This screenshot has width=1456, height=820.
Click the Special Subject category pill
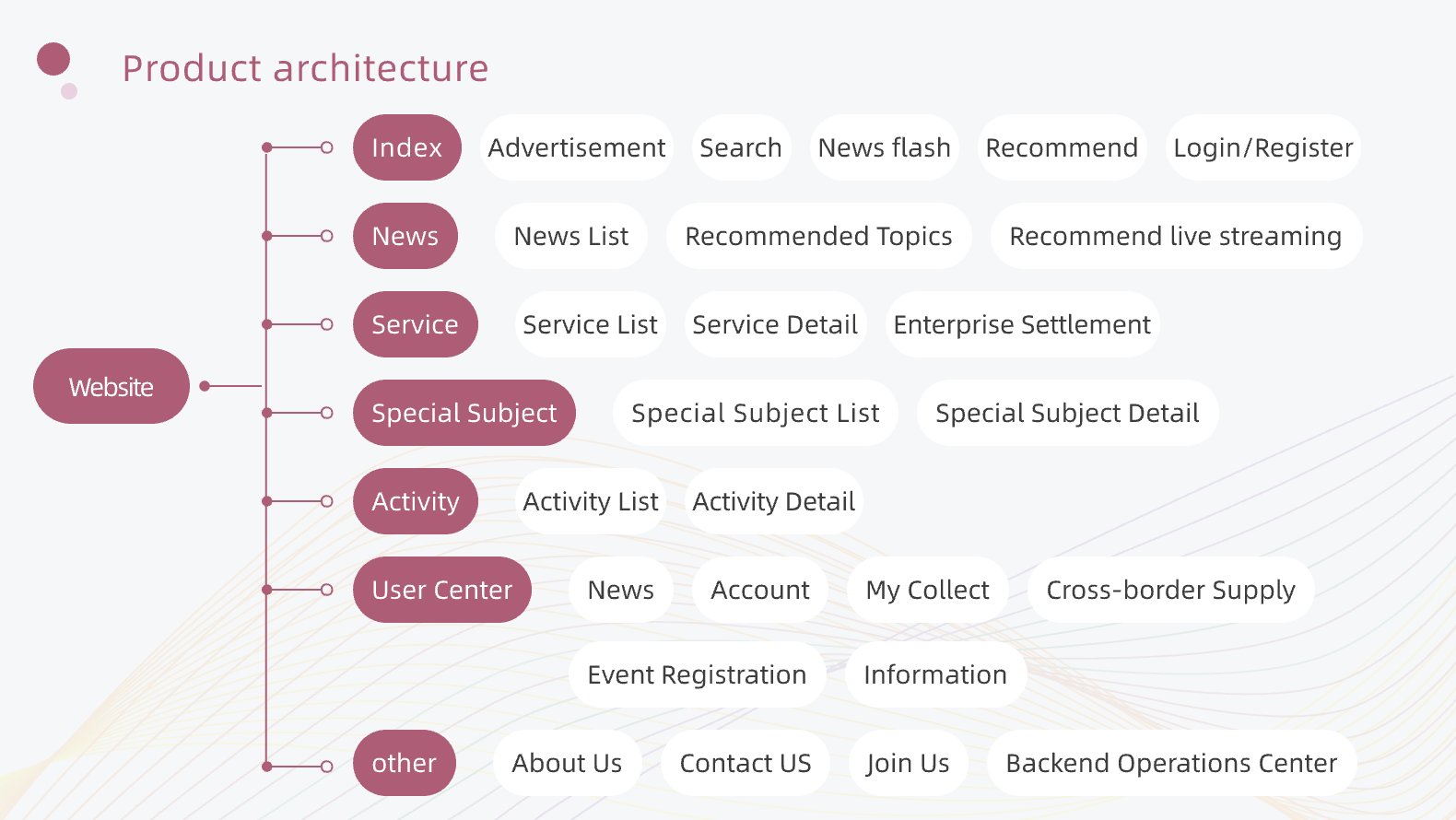point(464,413)
